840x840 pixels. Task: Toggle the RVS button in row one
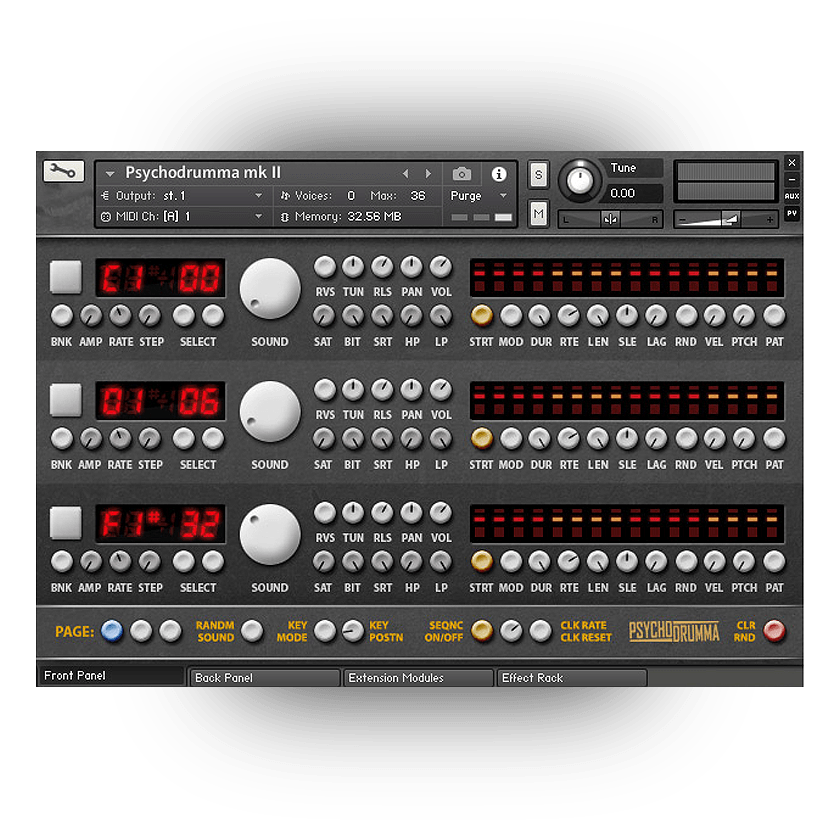(x=325, y=267)
